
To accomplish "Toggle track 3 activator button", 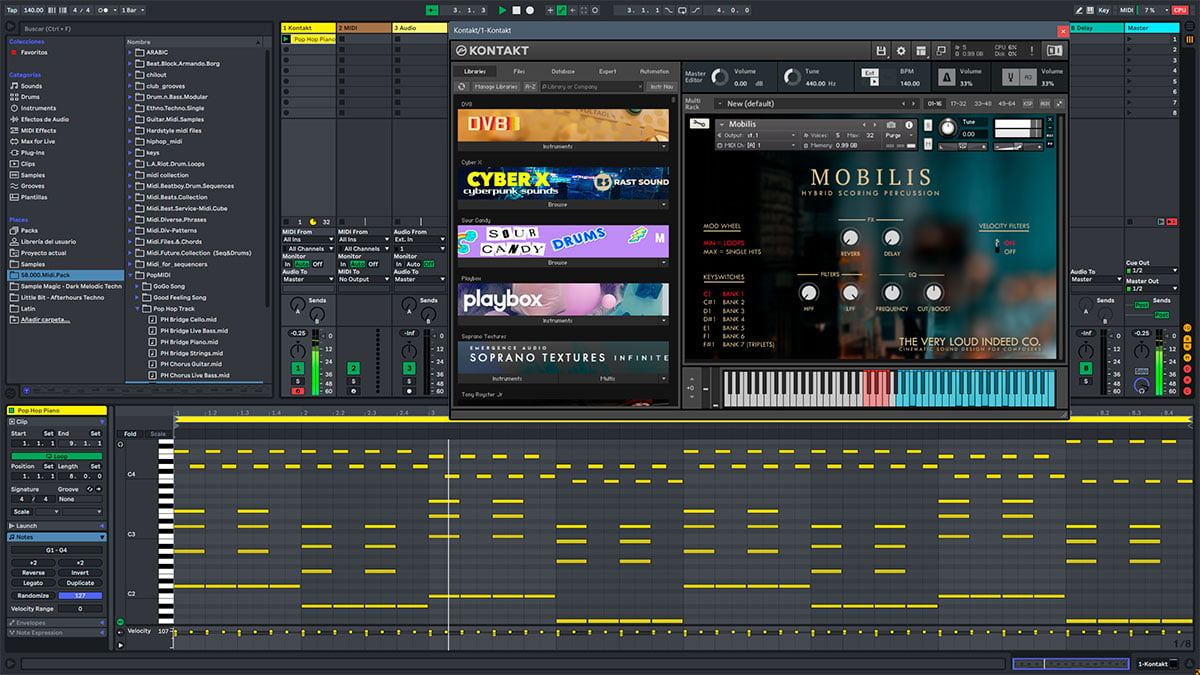I will click(x=409, y=369).
